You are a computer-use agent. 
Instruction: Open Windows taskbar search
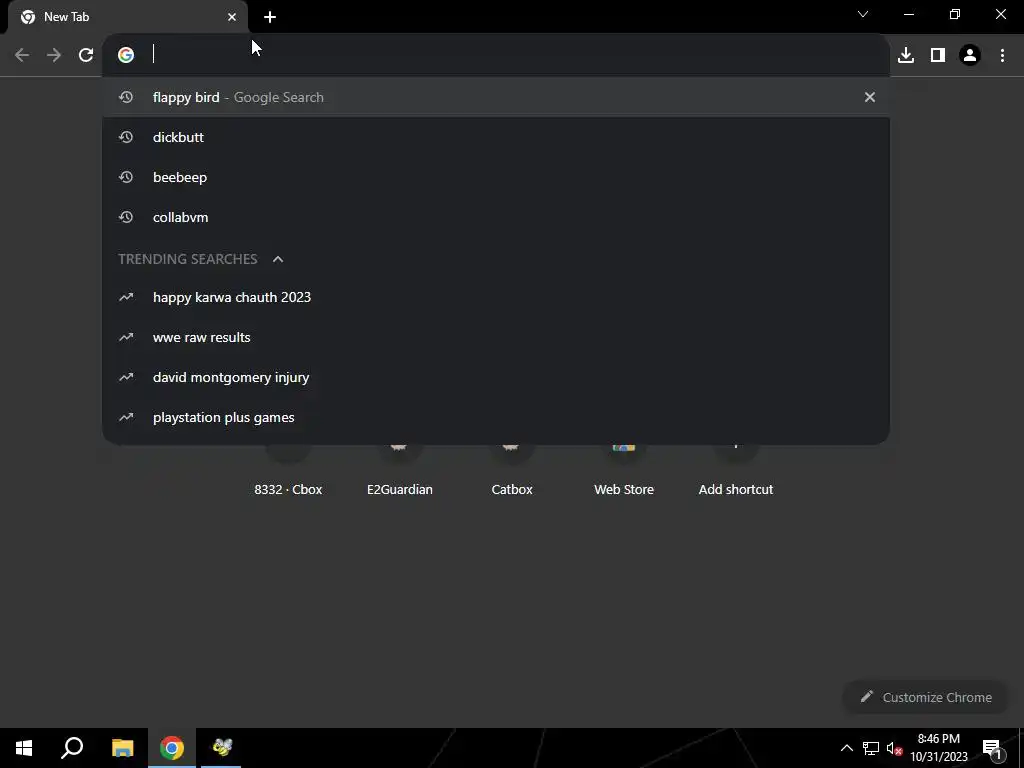pyautogui.click(x=72, y=748)
